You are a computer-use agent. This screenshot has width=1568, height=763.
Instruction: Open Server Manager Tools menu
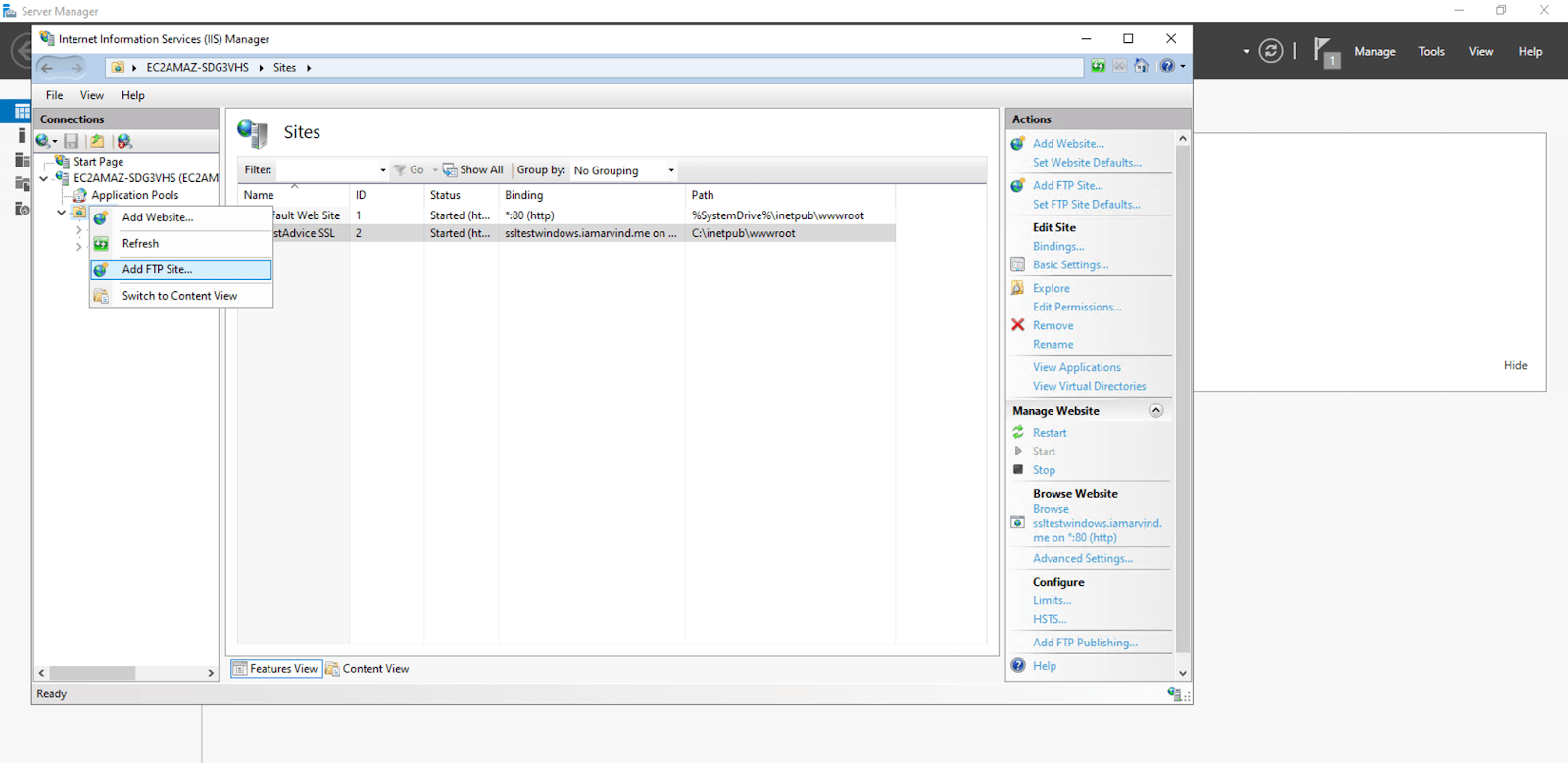coord(1431,51)
